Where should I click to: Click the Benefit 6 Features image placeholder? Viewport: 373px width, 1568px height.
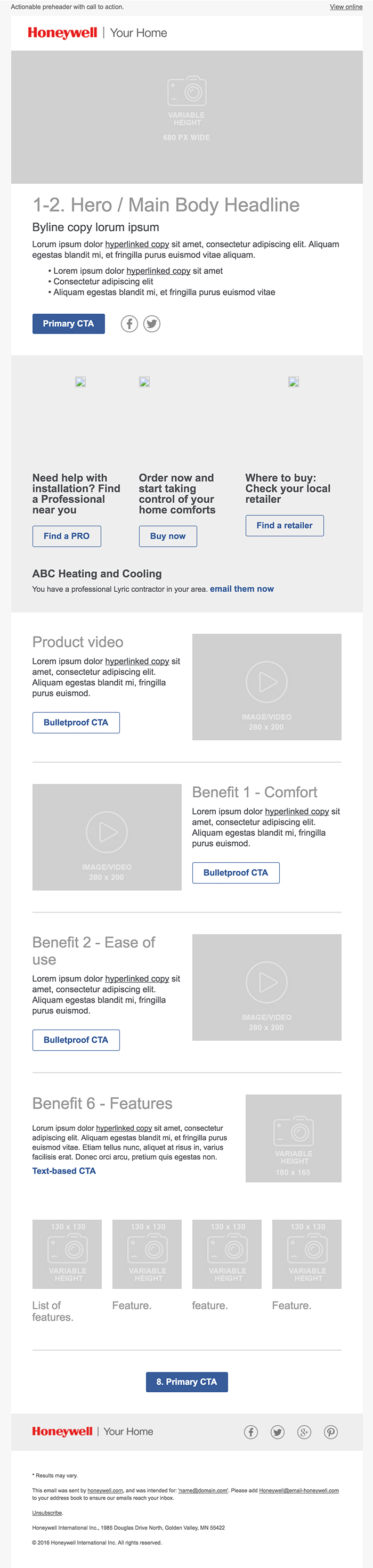point(293,1138)
